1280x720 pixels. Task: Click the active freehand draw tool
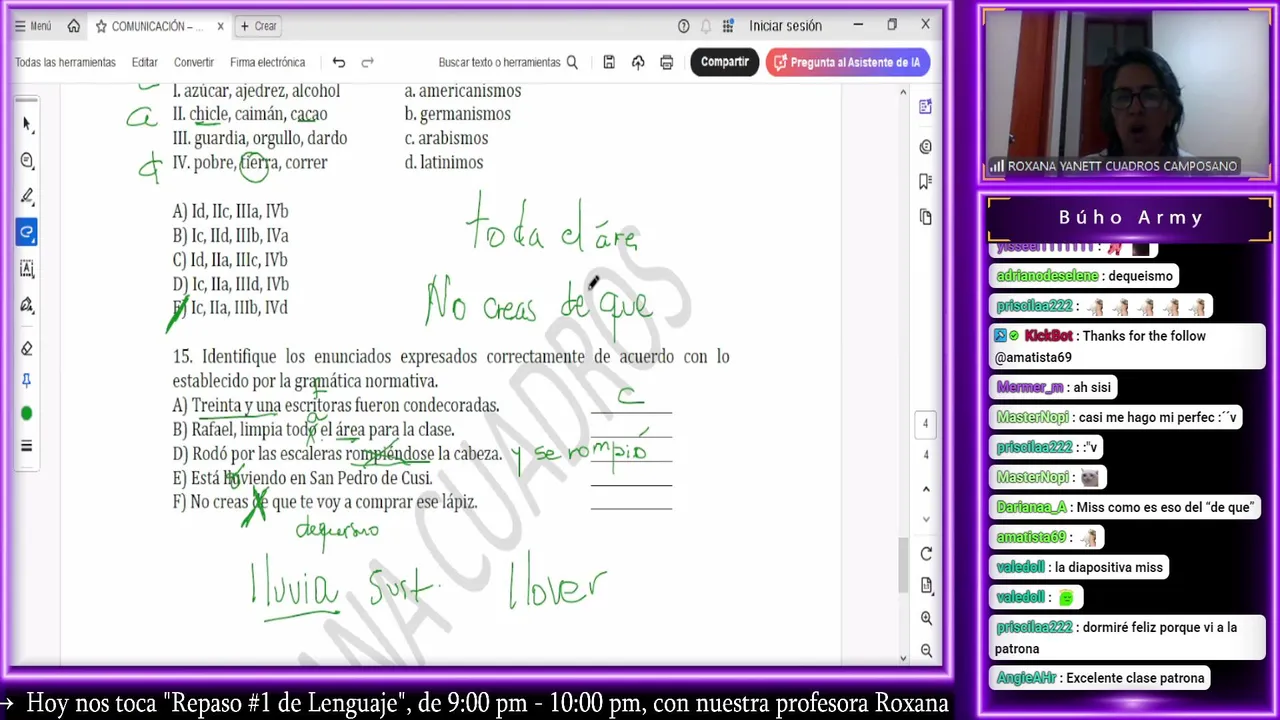click(27, 232)
